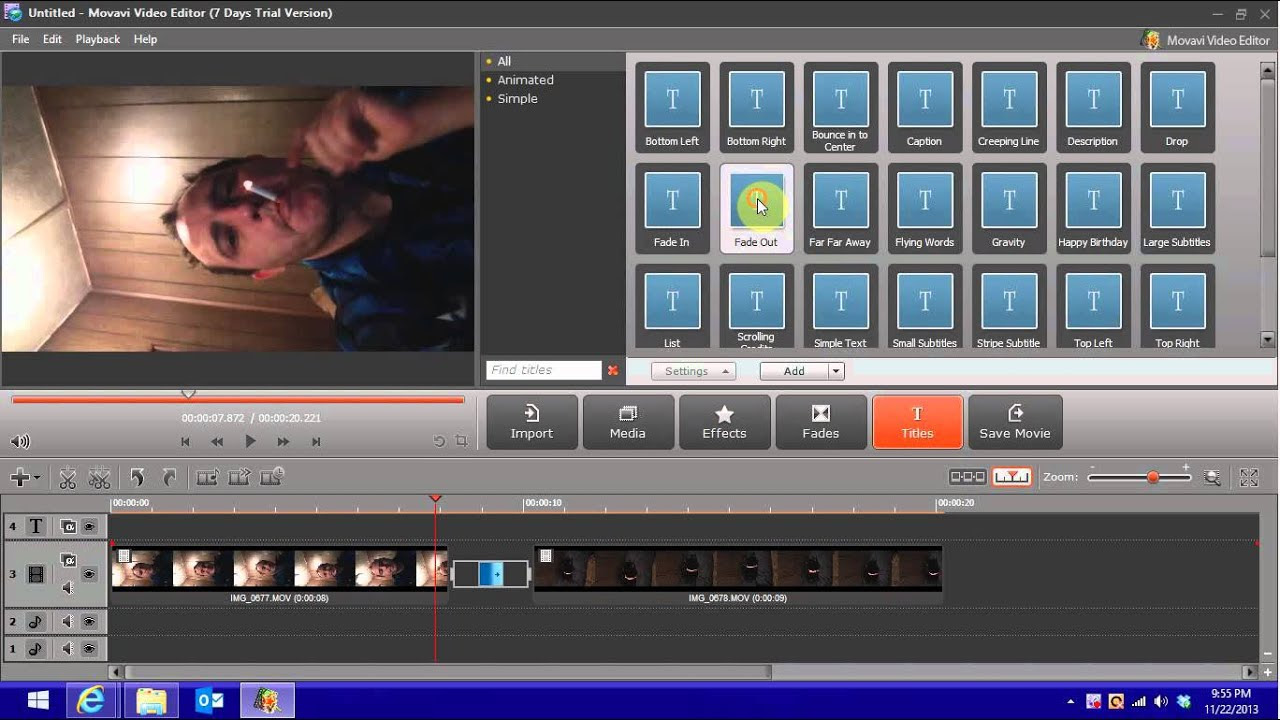Viewport: 1280px width, 720px height.
Task: Select the Animated titles category
Action: pos(525,79)
